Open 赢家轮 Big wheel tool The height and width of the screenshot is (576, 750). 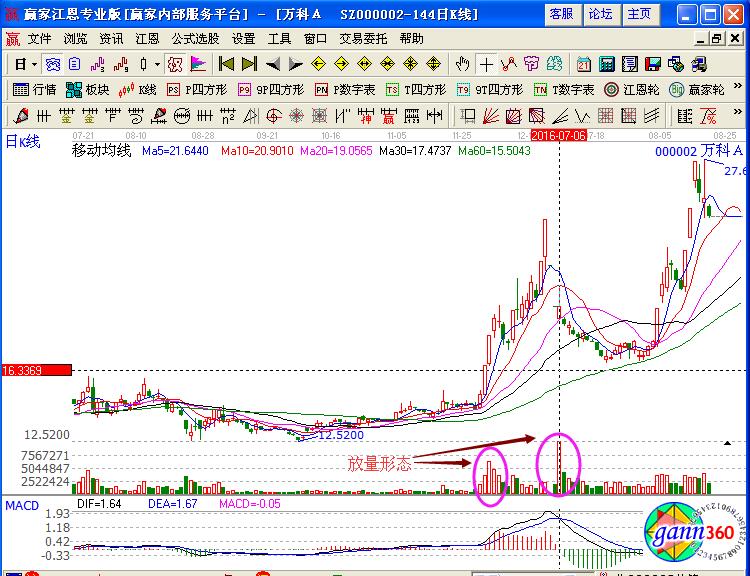[698, 89]
